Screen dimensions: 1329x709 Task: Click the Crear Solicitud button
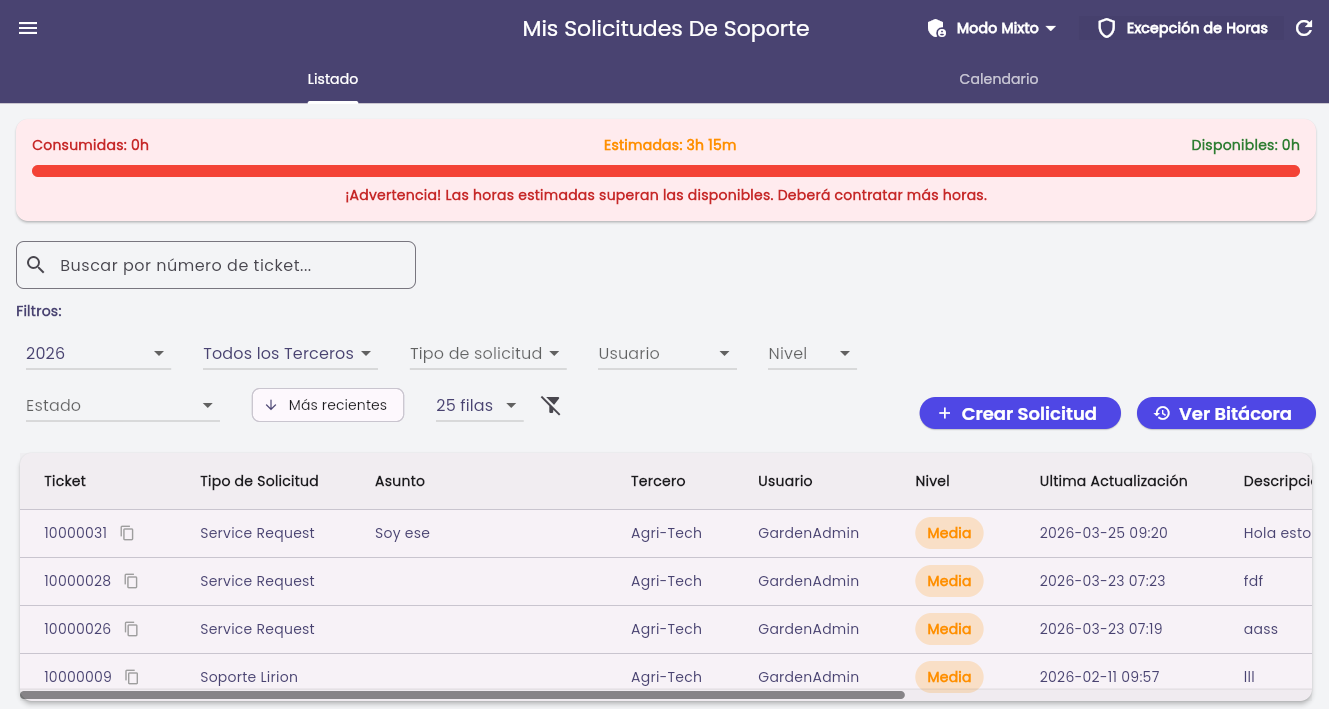[1020, 413]
